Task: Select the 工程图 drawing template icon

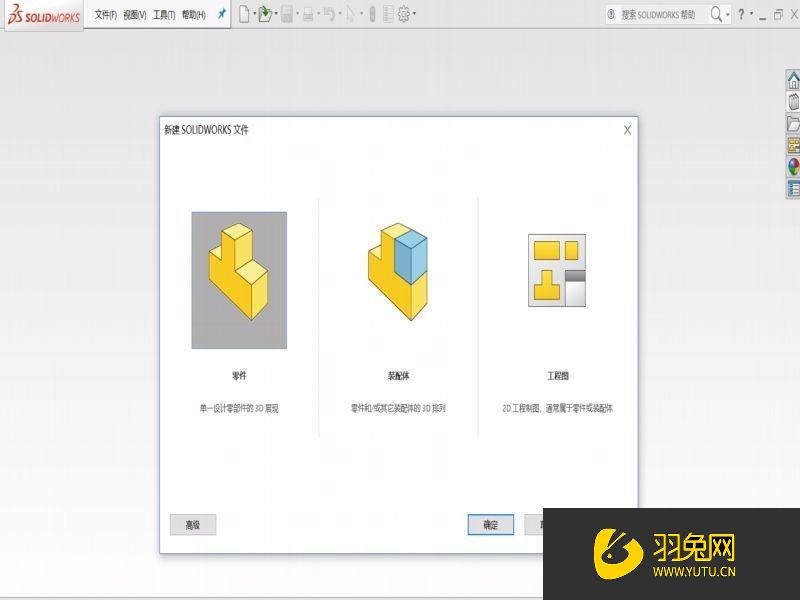Action: click(557, 270)
